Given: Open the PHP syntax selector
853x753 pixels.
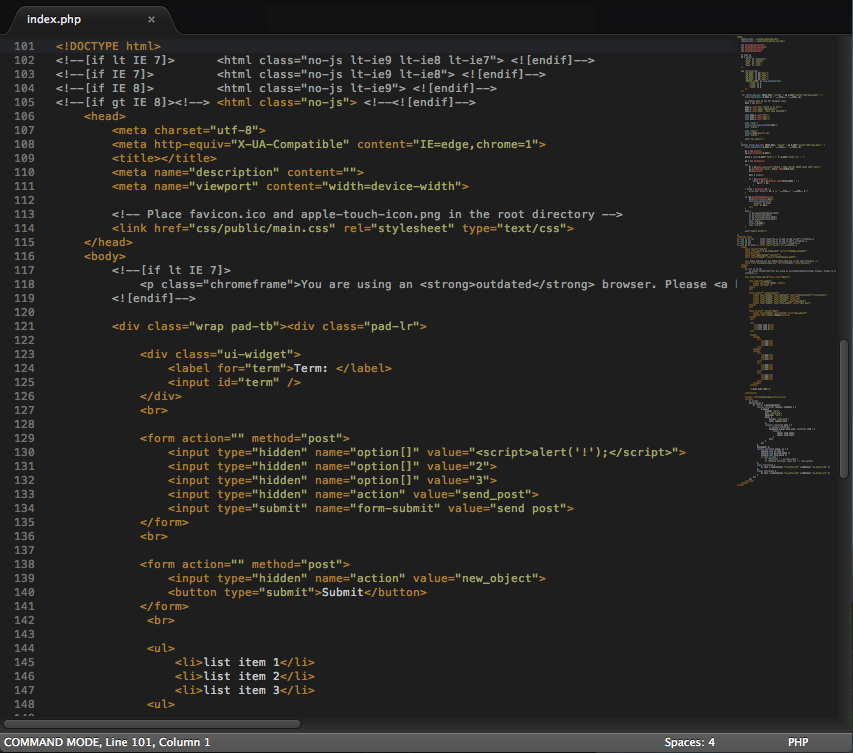Looking at the screenshot, I should coord(798,742).
